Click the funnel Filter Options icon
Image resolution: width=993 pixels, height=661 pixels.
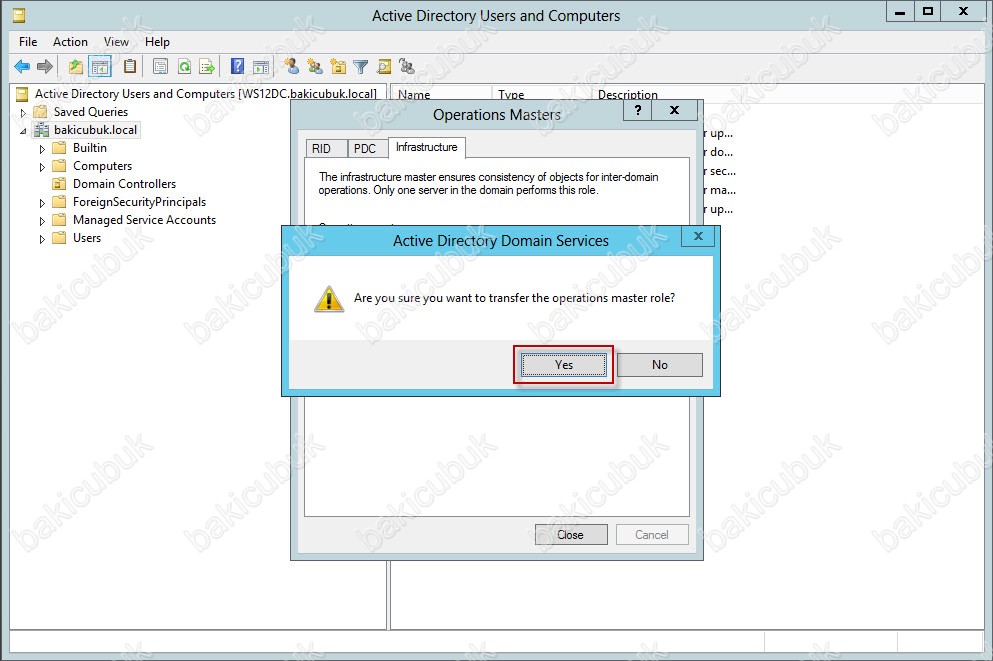point(361,66)
